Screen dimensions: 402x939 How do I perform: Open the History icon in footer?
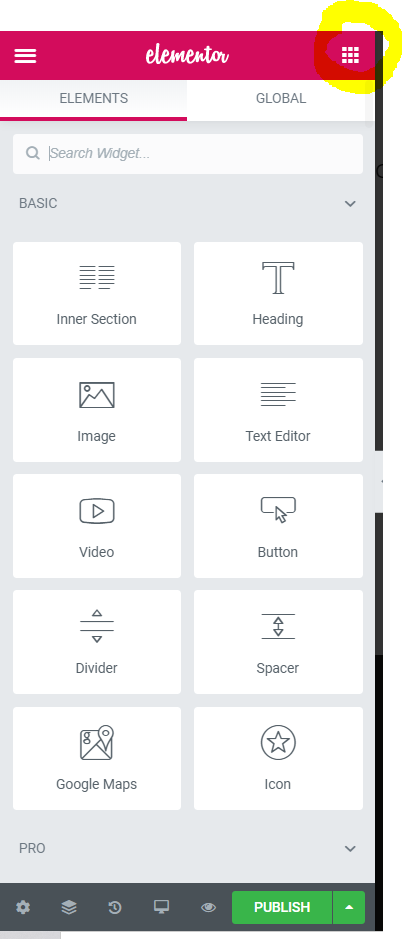tap(115, 907)
